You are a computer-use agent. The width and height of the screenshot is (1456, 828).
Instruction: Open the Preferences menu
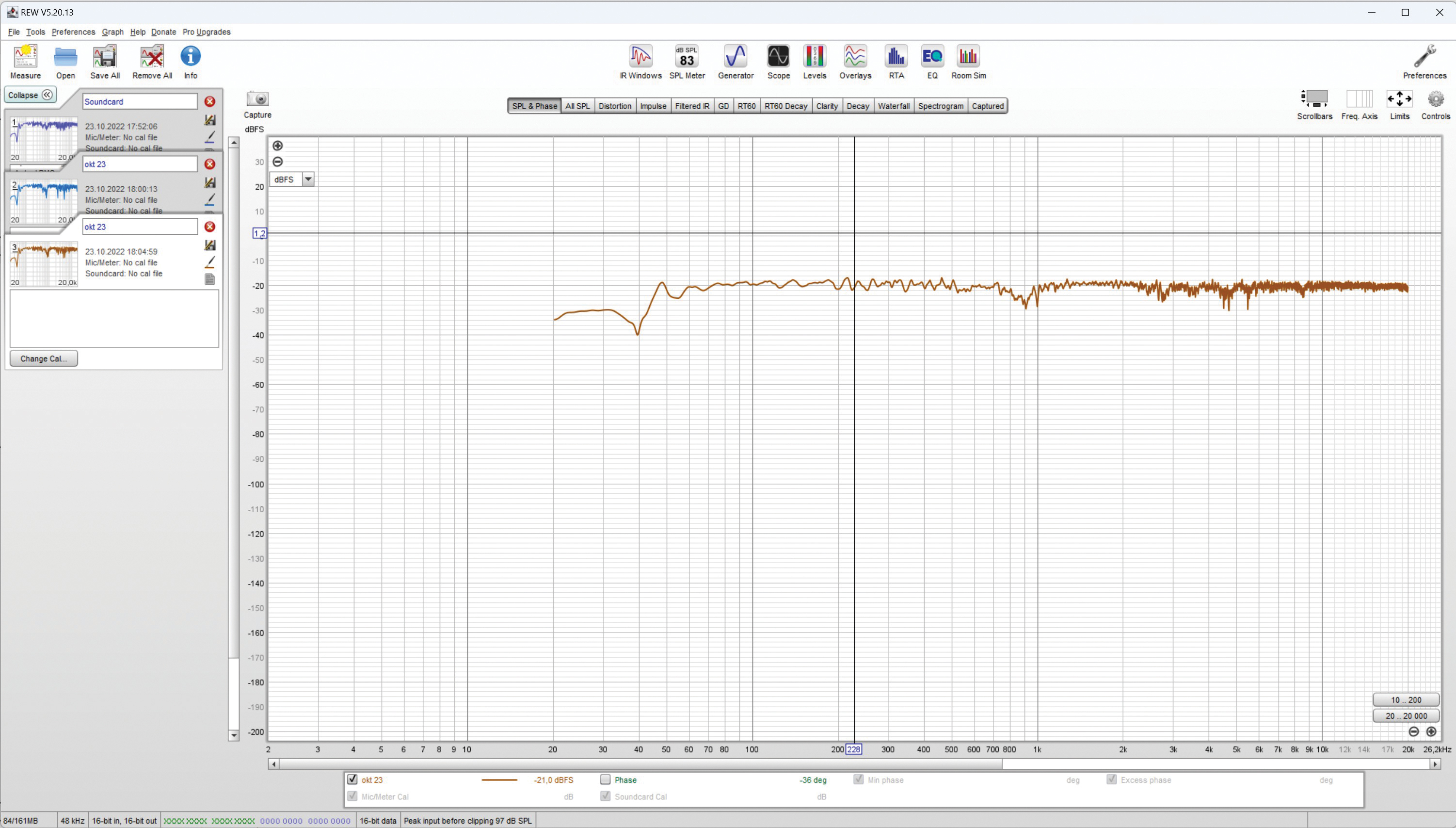[x=73, y=32]
